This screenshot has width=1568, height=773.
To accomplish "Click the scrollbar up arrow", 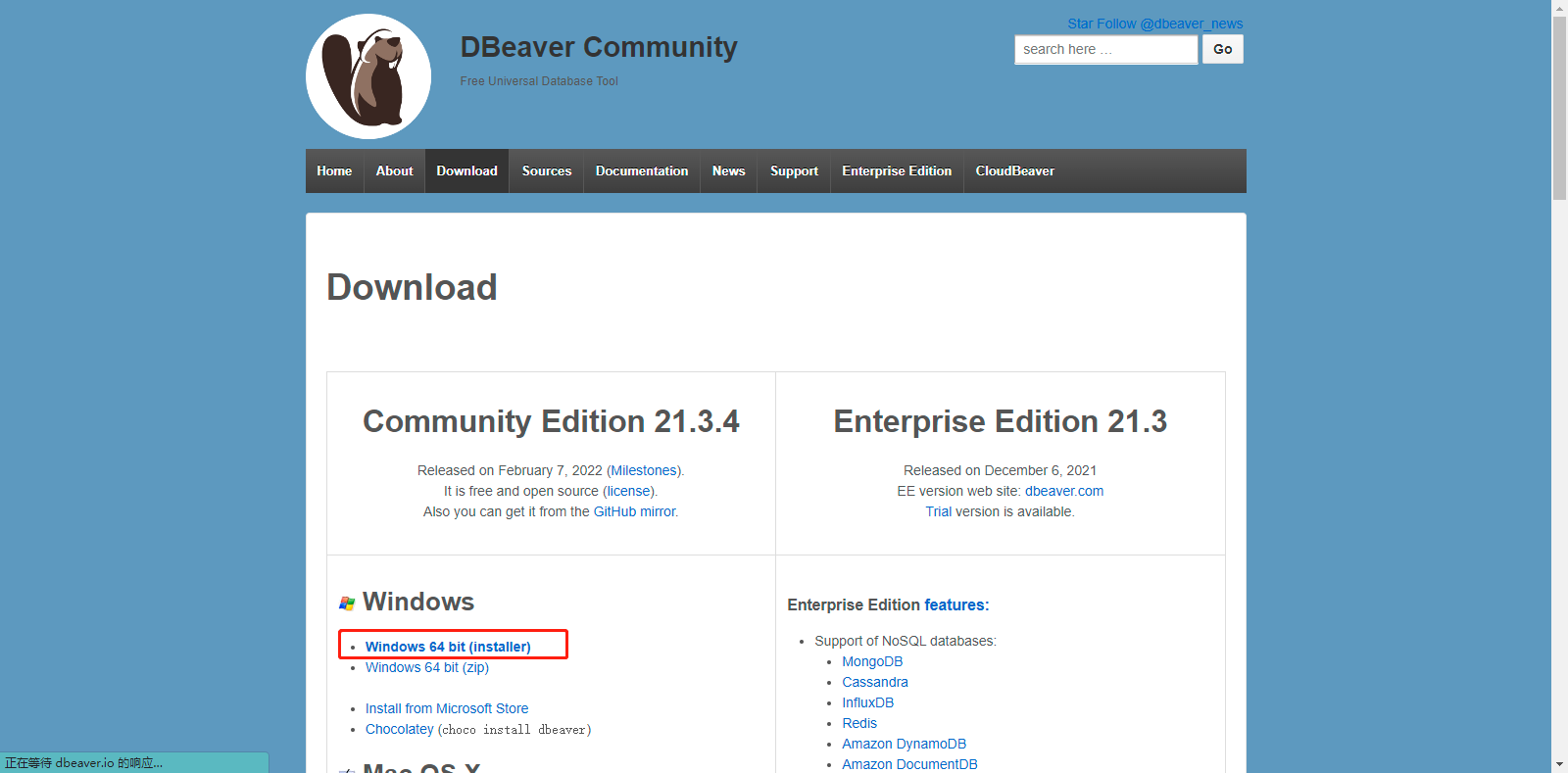I will [x=1559, y=8].
